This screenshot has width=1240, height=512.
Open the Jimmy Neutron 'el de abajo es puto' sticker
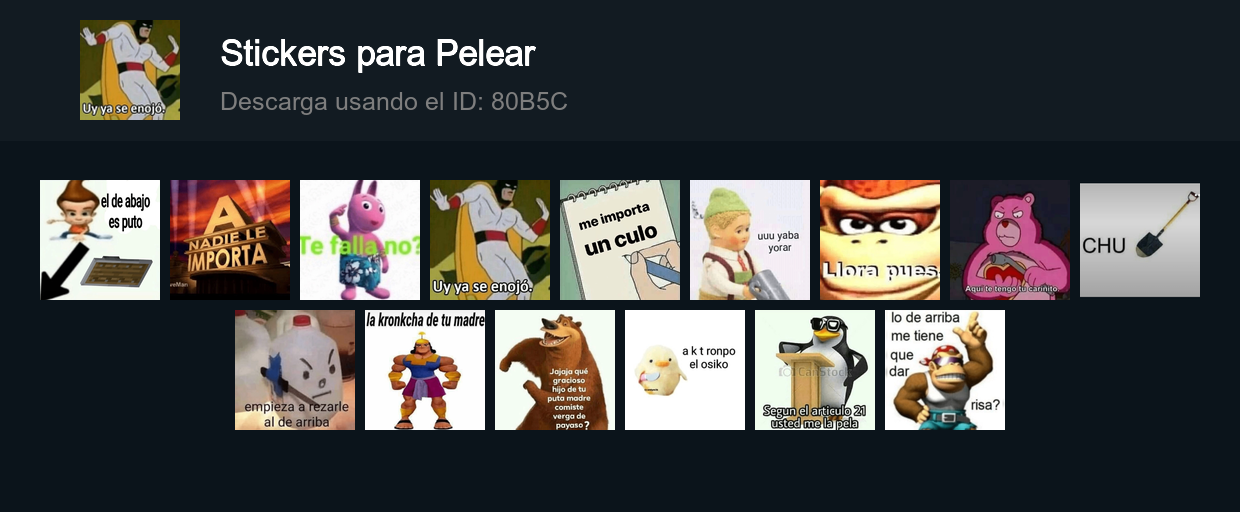pos(100,240)
